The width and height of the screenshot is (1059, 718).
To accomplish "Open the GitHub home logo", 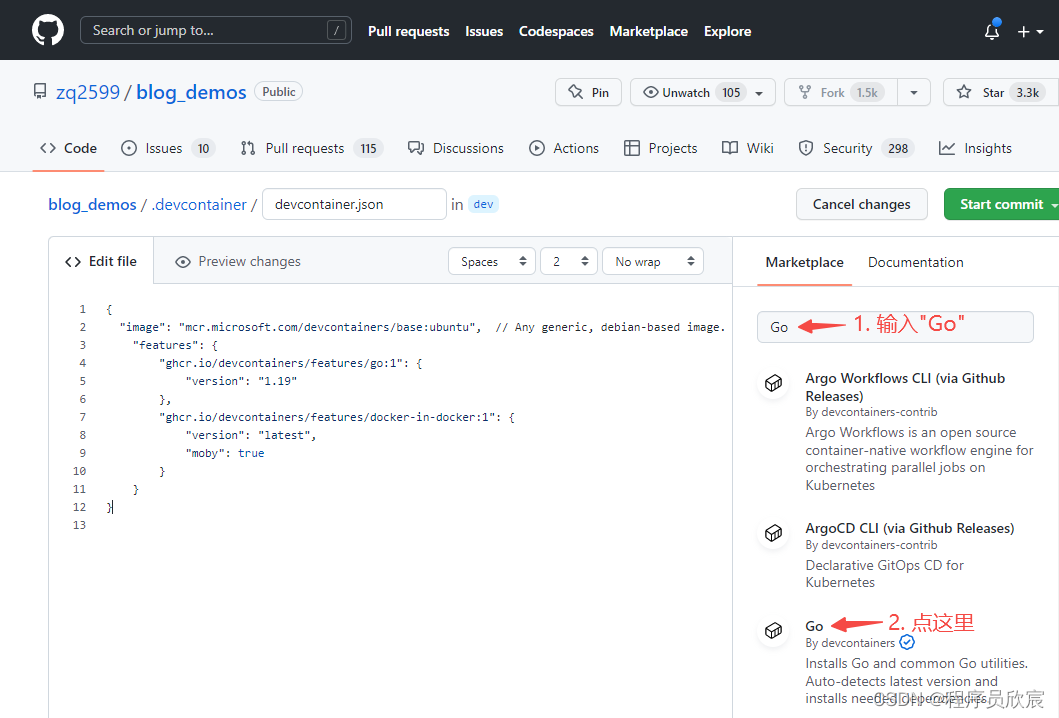I will pyautogui.click(x=48, y=30).
